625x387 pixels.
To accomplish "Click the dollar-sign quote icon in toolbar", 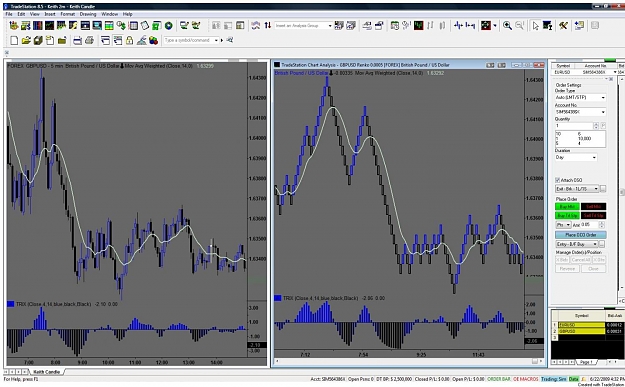I will click(x=121, y=26).
